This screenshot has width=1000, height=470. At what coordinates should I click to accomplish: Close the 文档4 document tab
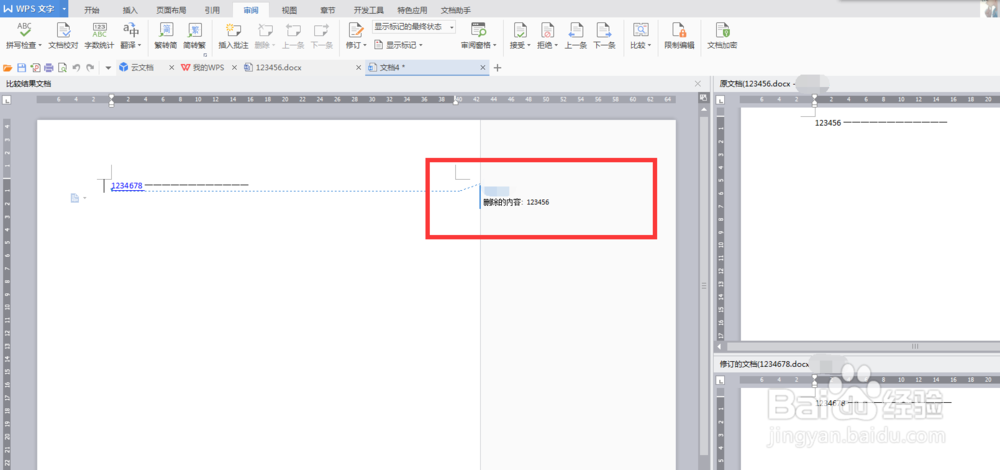click(483, 68)
